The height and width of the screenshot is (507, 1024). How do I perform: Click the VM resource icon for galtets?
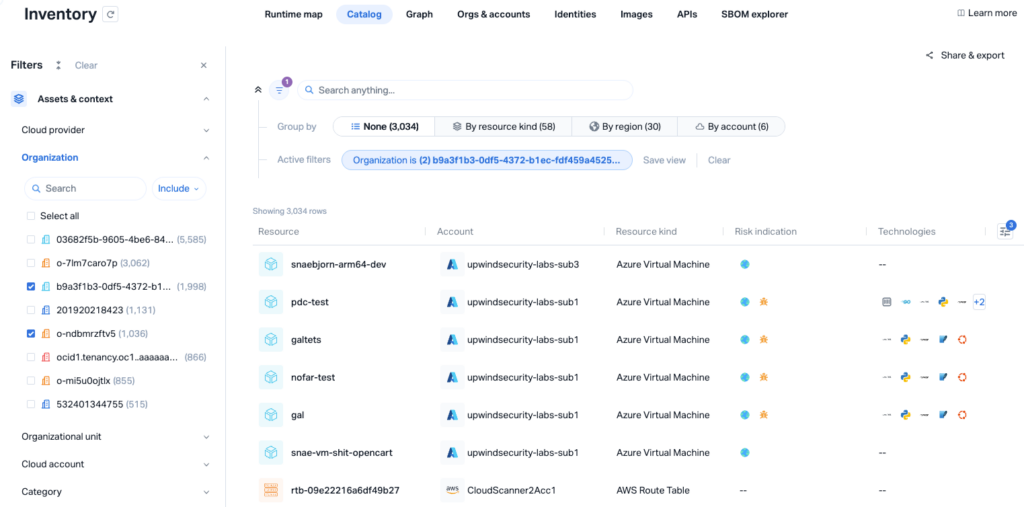[x=270, y=340]
